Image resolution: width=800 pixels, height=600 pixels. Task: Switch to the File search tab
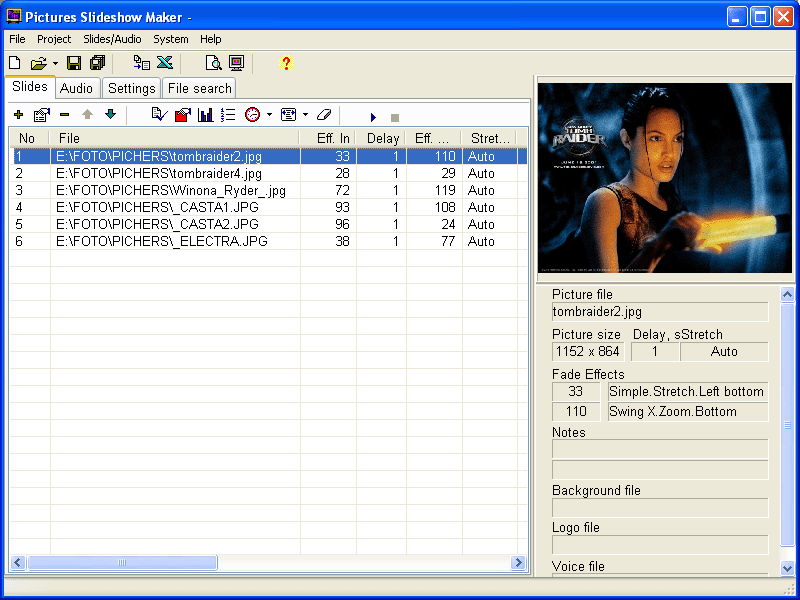pos(199,88)
